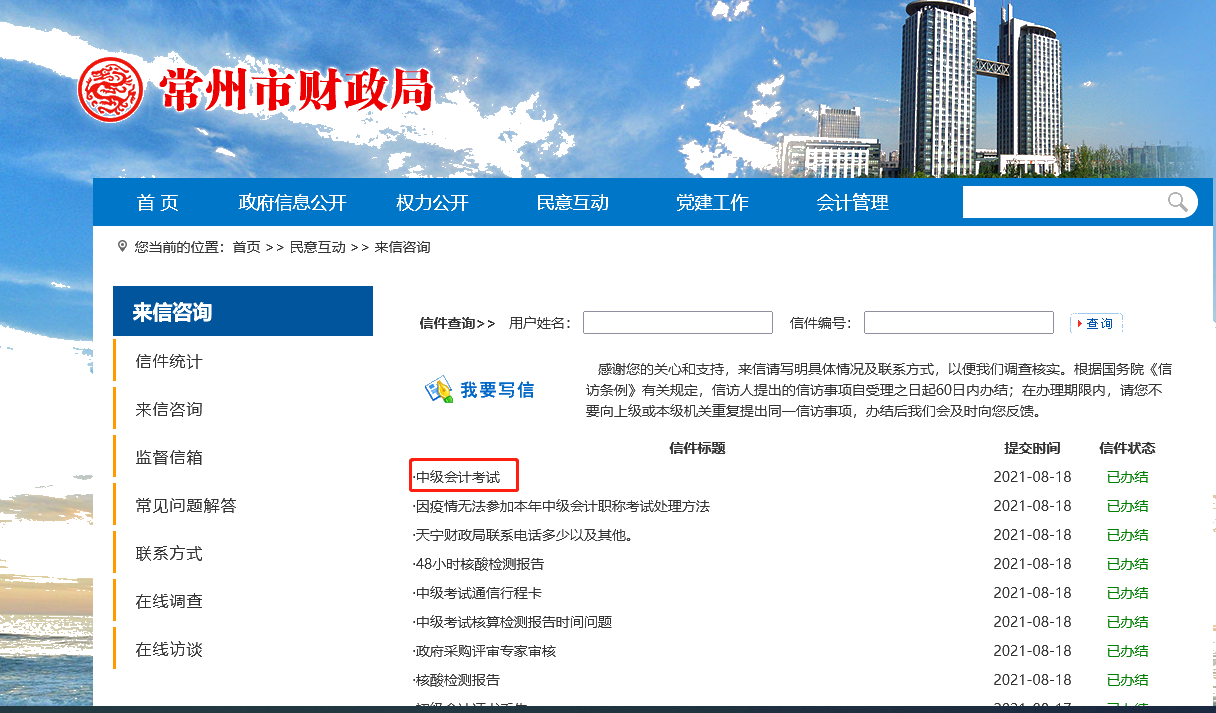Open the 民意互动 menu item
Image resolution: width=1216 pixels, height=713 pixels.
click(x=572, y=202)
